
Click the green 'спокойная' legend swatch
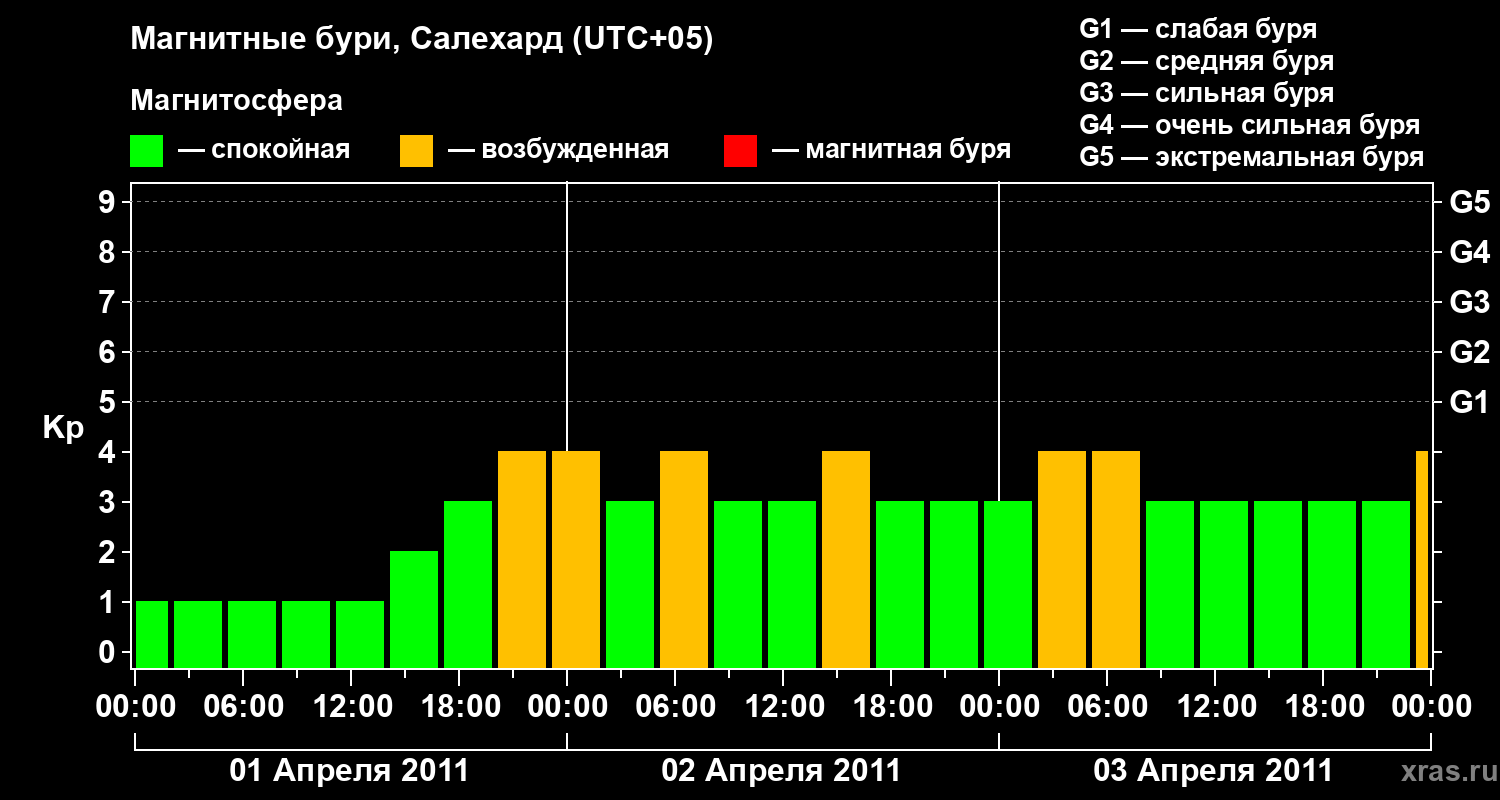point(146,151)
